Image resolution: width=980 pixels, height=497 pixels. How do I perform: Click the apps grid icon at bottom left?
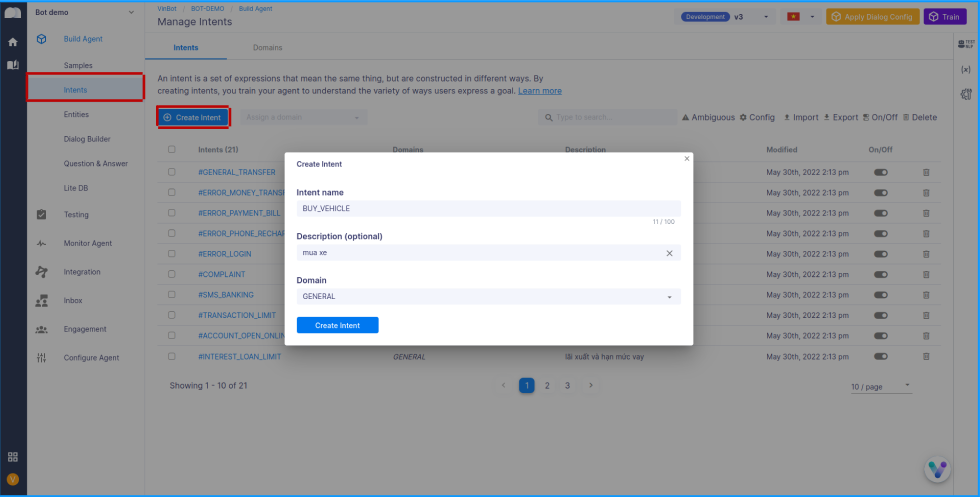pos(13,457)
